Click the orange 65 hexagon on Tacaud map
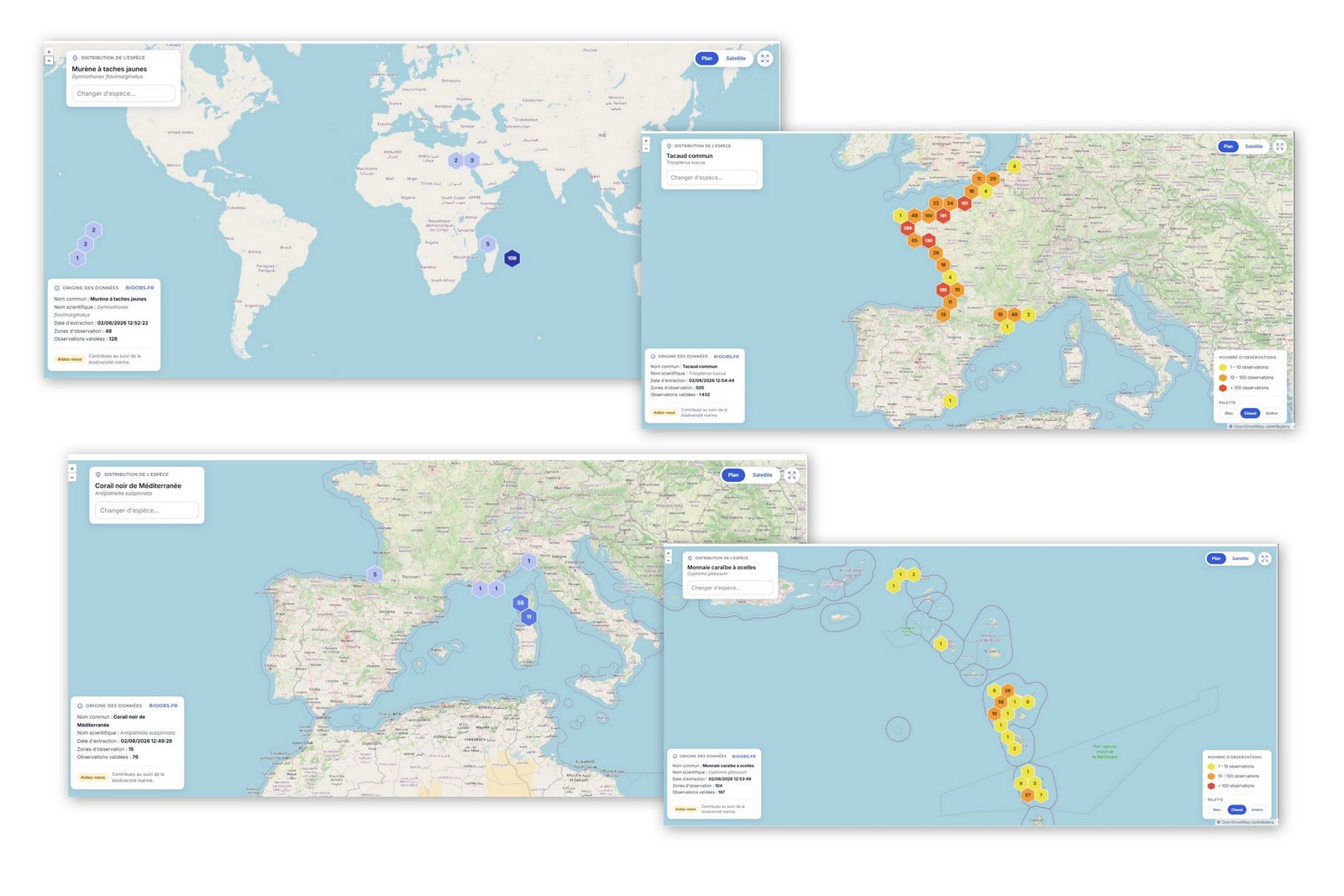 click(914, 240)
